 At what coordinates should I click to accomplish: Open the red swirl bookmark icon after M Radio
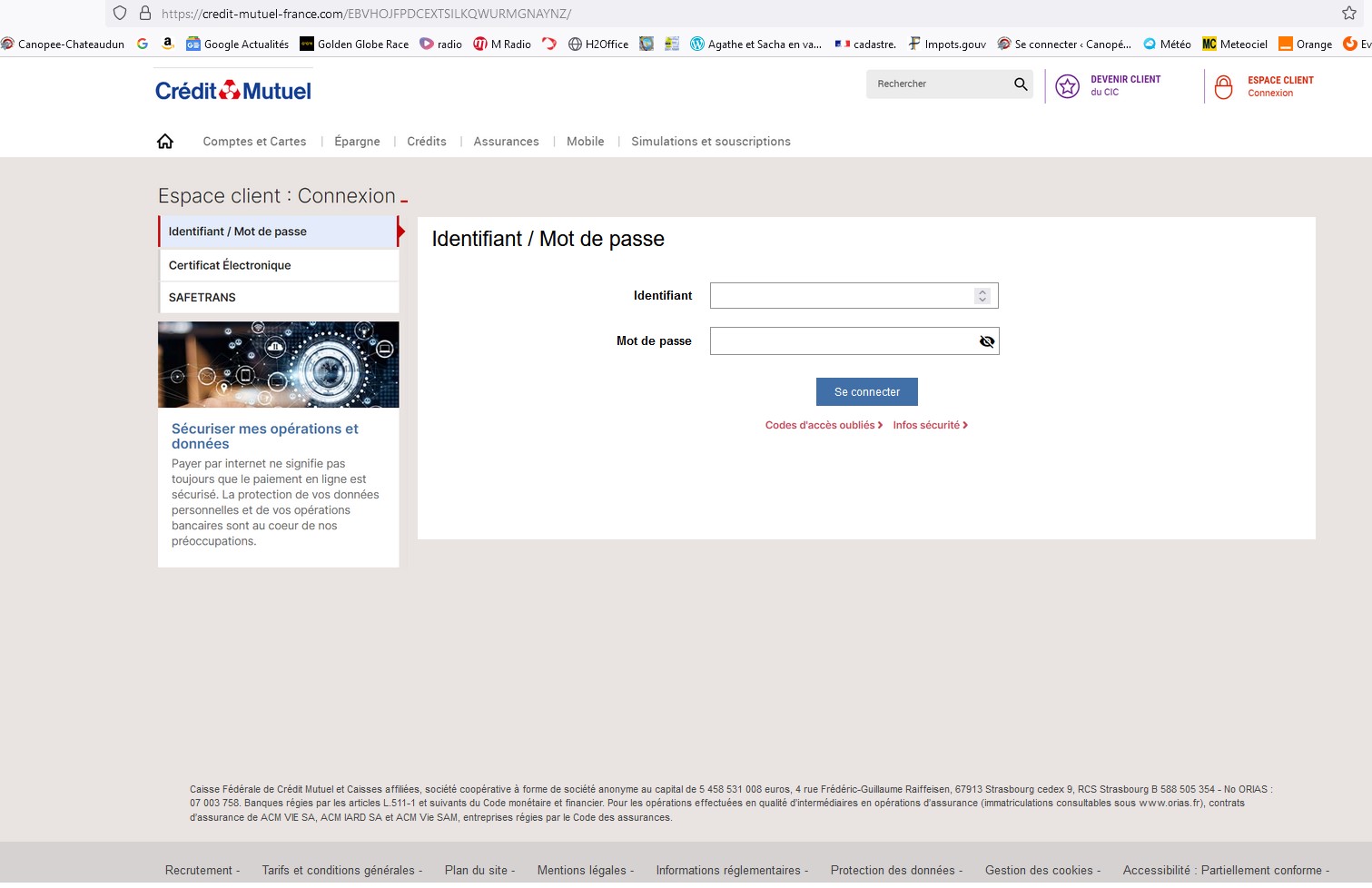coord(549,44)
